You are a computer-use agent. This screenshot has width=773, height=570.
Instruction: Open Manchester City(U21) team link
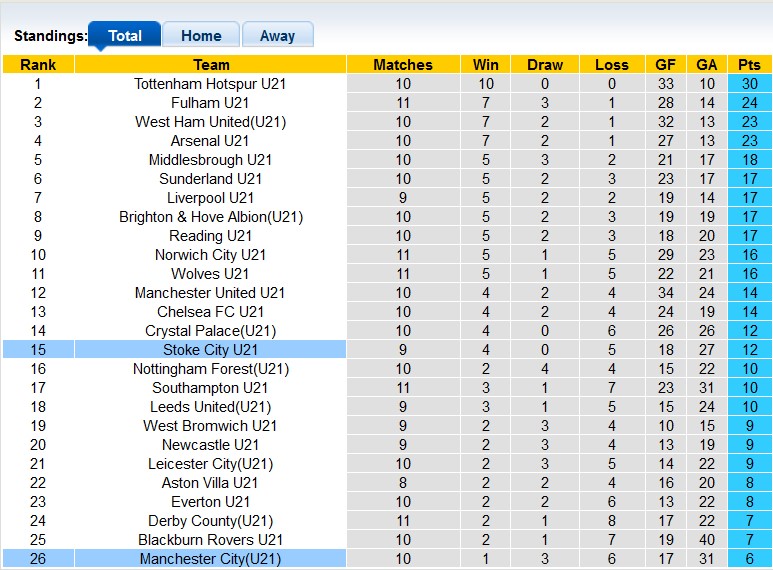pos(211,559)
